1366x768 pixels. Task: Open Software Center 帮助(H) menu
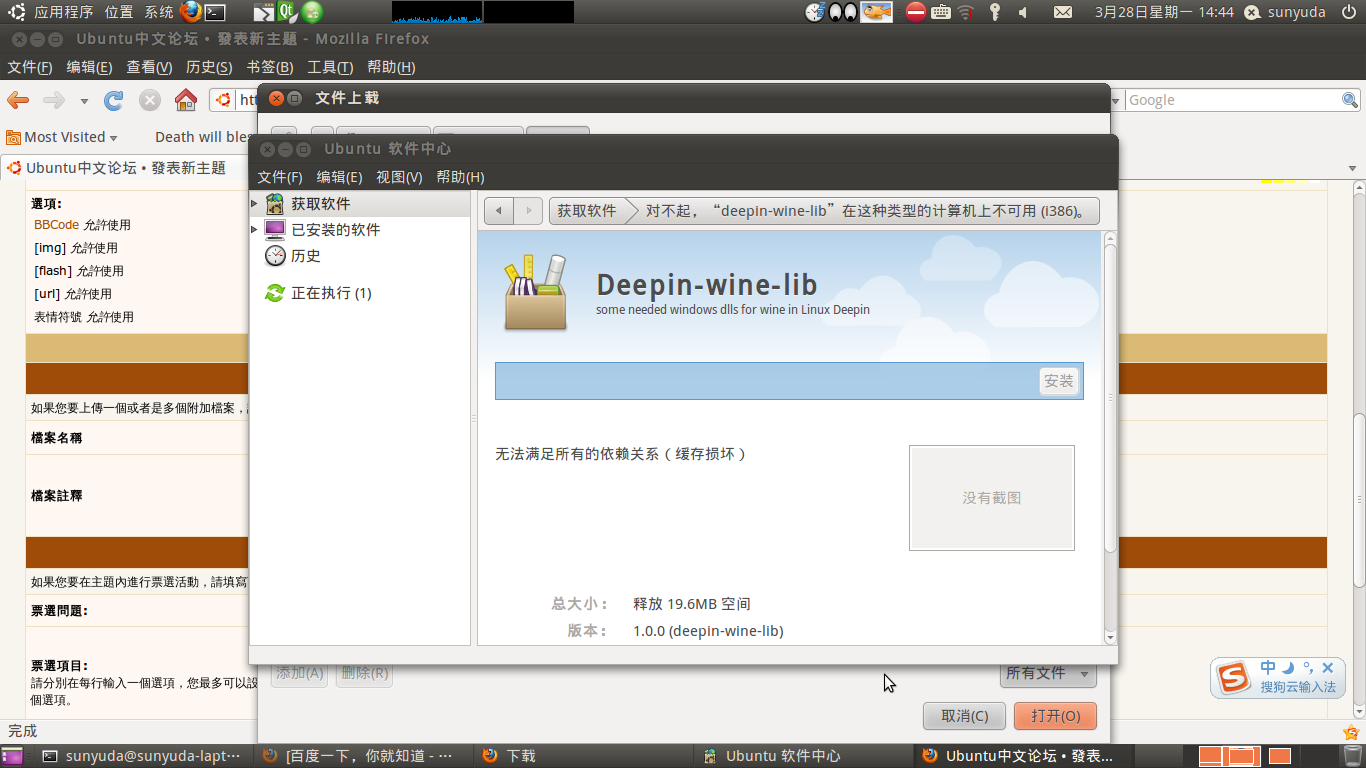460,177
